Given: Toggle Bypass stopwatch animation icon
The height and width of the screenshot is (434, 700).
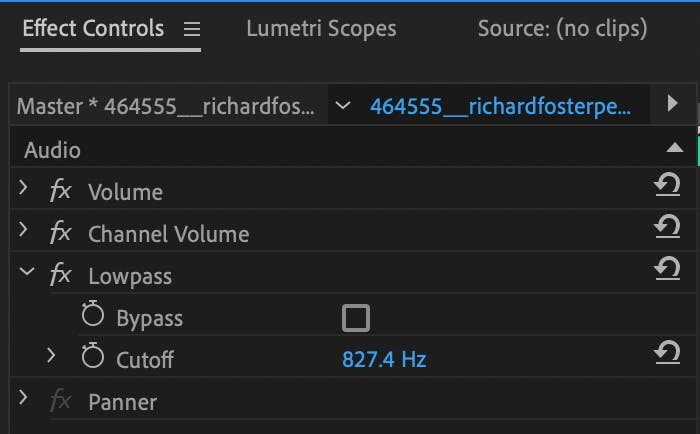Looking at the screenshot, I should point(93,317).
